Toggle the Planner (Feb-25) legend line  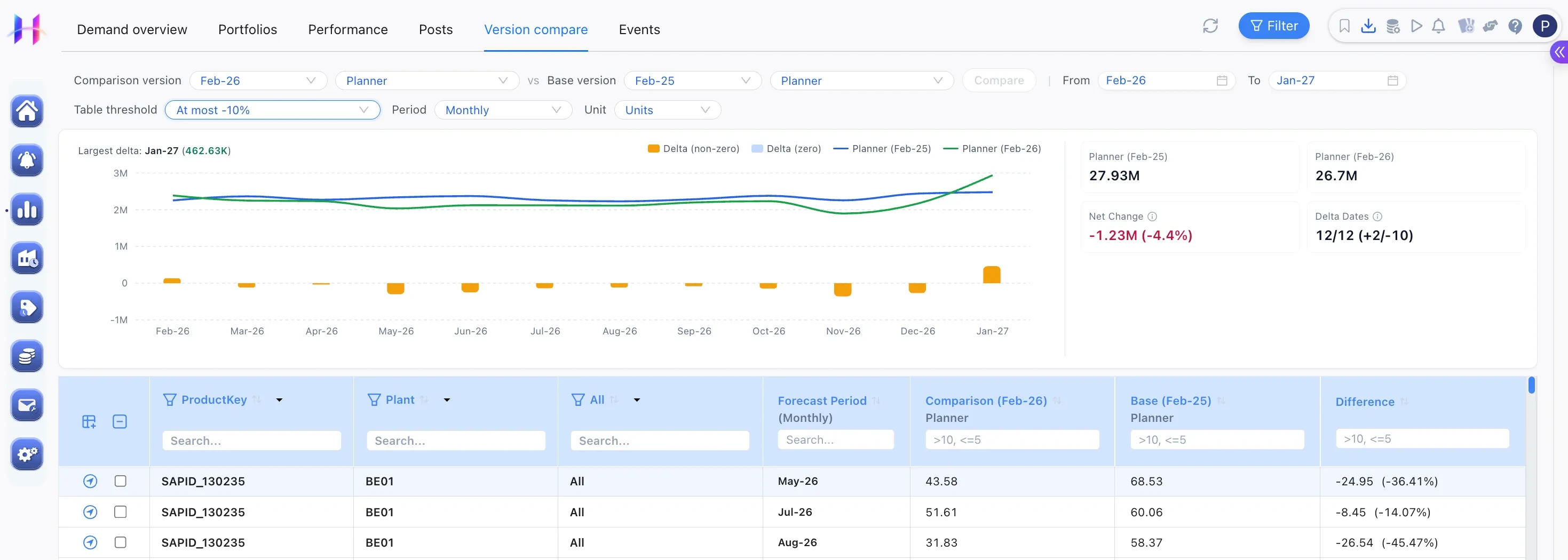pyautogui.click(x=882, y=149)
